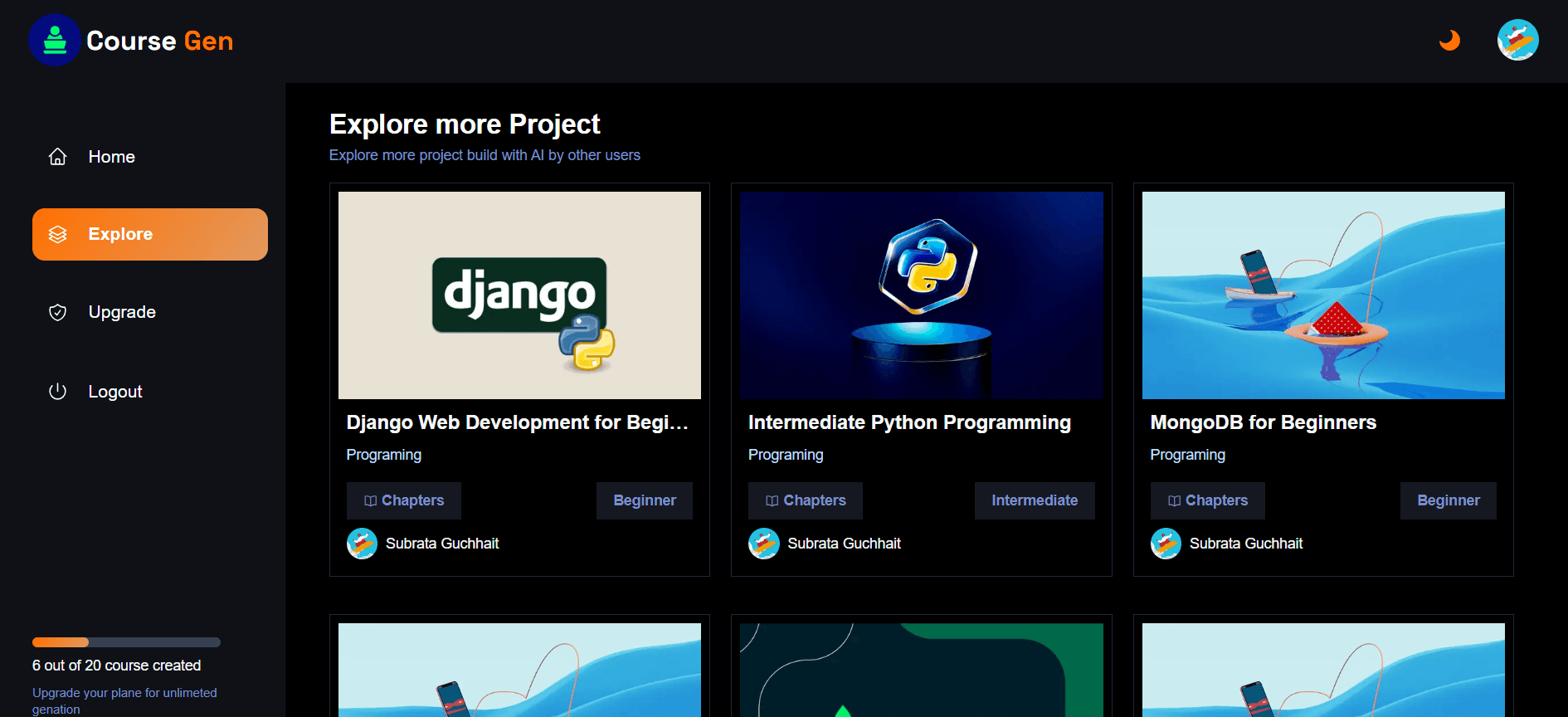This screenshot has width=1568, height=717.
Task: Click the Upgrade shield icon in sidebar
Action: 57,312
